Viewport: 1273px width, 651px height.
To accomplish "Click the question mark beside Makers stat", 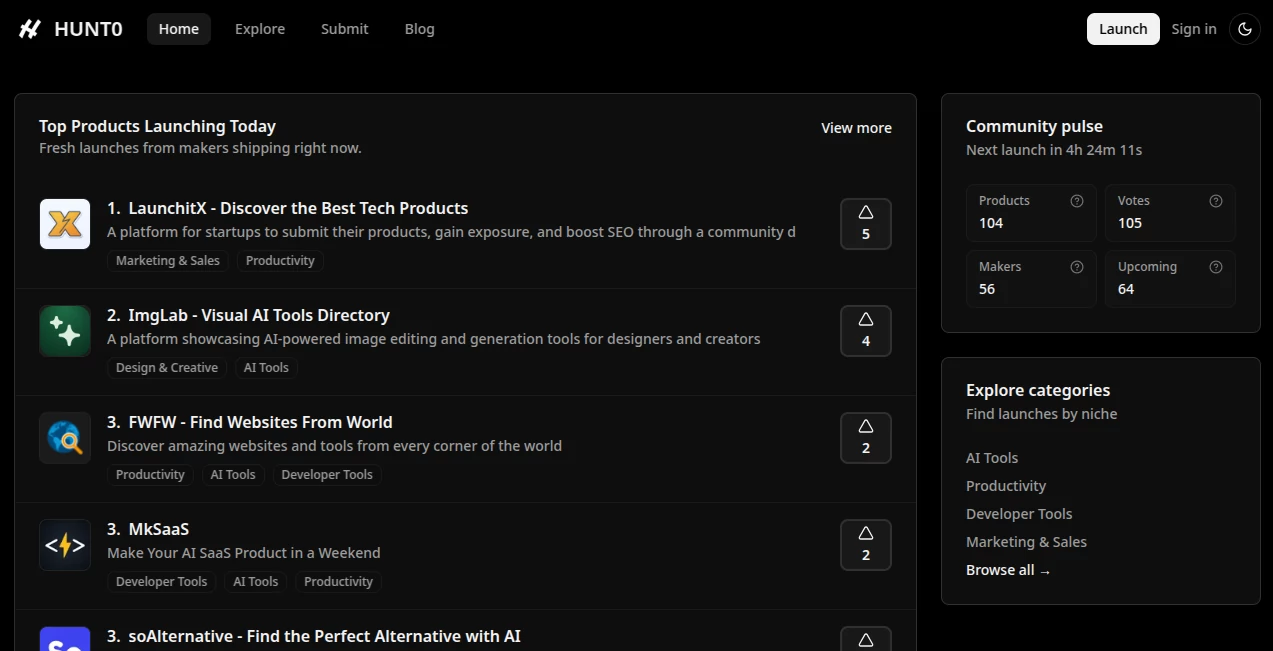I will coord(1076,267).
